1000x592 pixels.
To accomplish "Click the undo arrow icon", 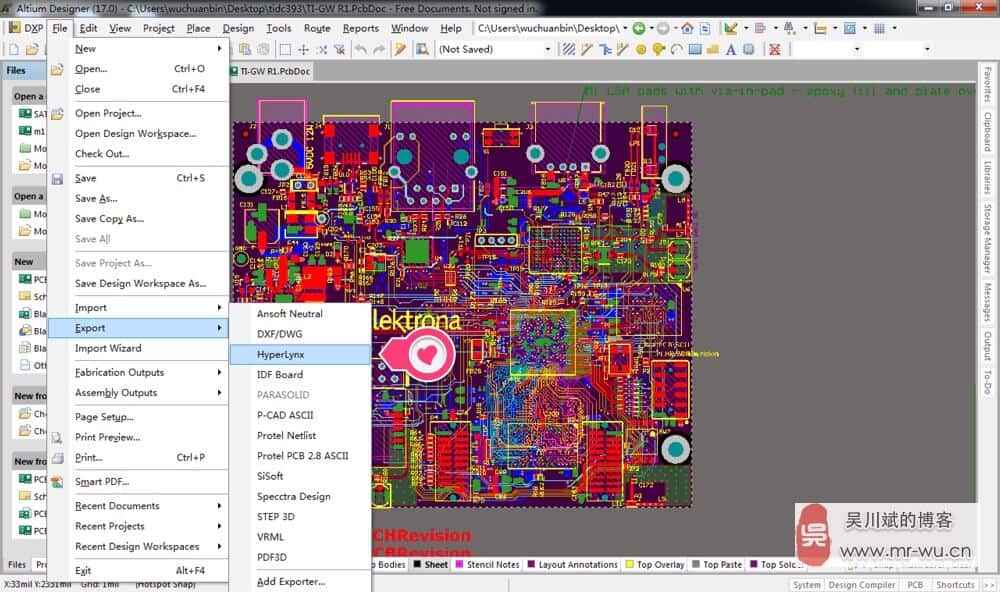I will coord(361,49).
